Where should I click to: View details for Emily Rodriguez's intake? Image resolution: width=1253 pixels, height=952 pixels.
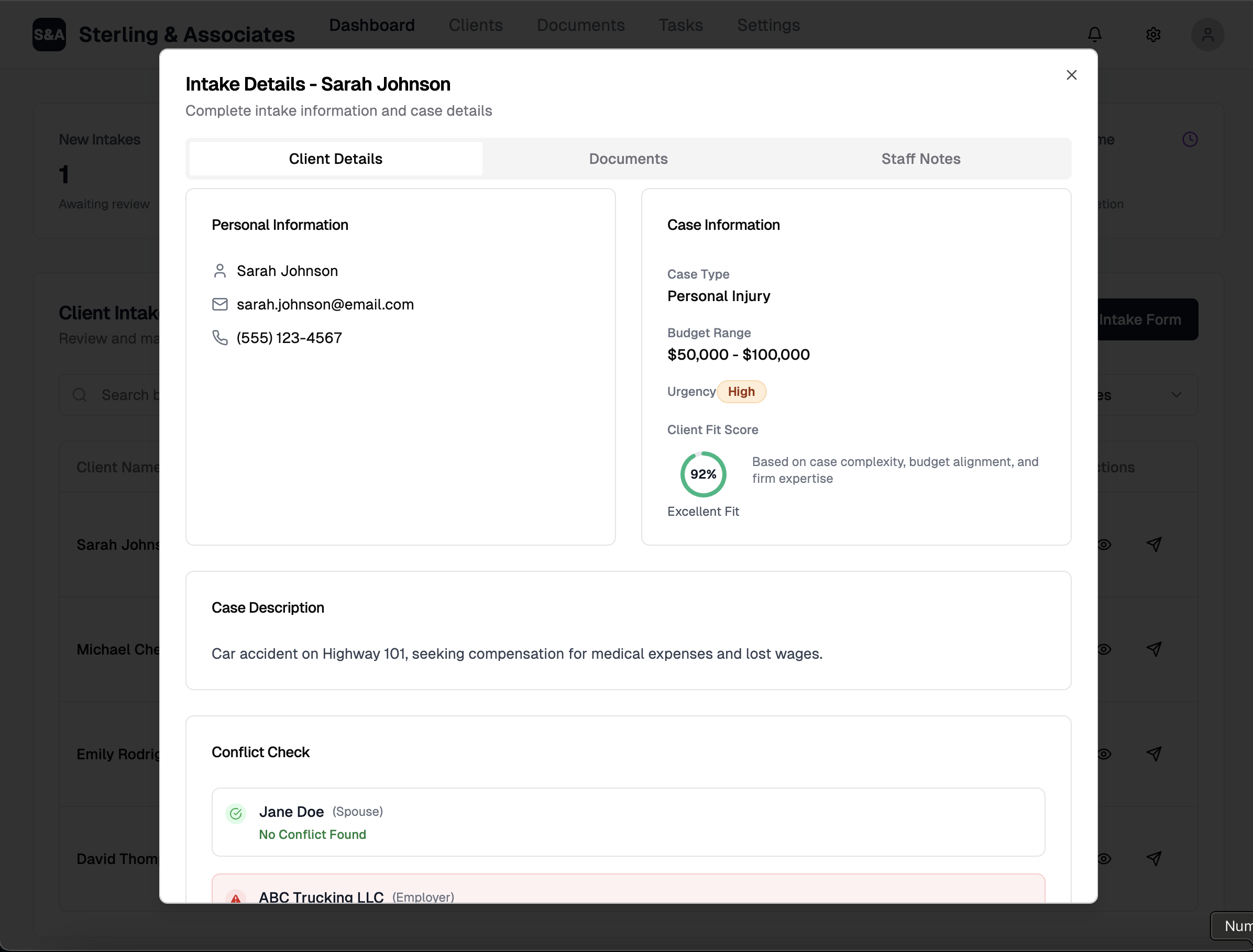click(1106, 754)
